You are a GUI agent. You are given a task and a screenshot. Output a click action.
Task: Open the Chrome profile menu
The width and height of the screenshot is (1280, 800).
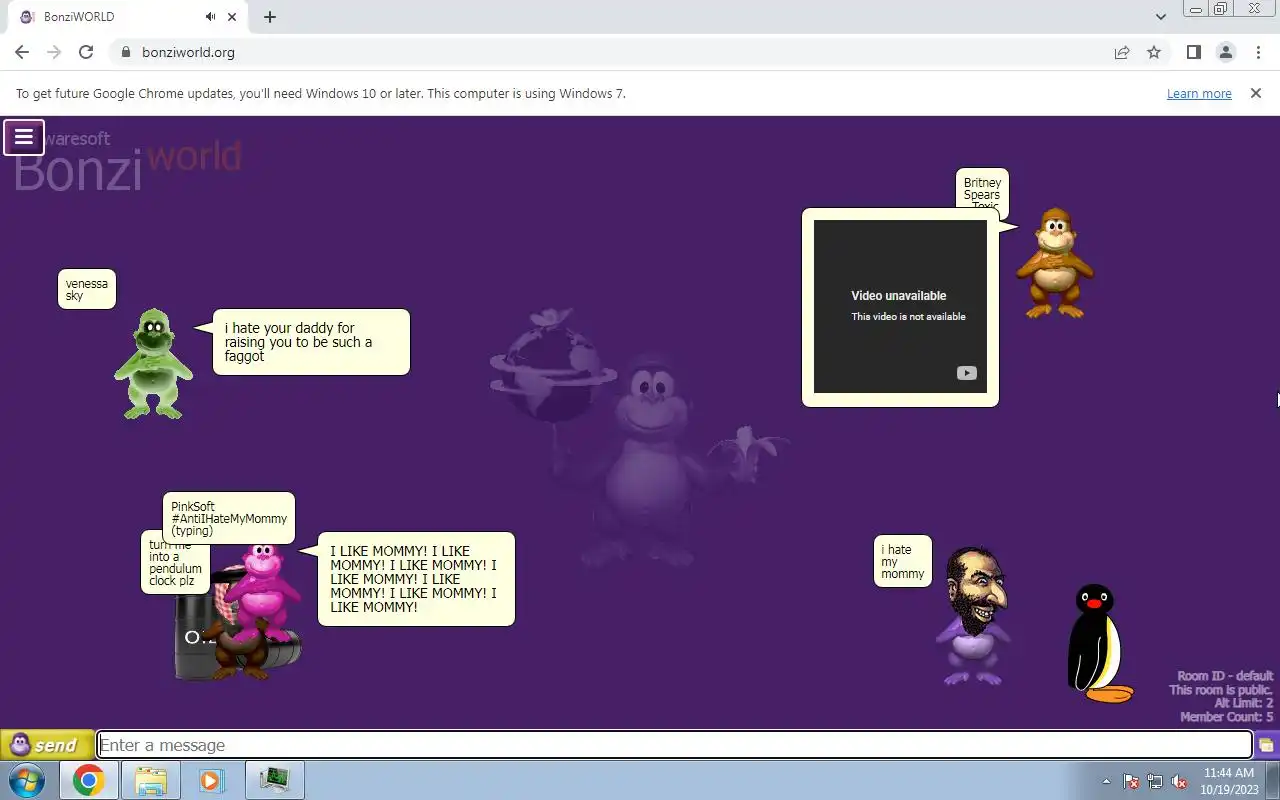[x=1225, y=52]
